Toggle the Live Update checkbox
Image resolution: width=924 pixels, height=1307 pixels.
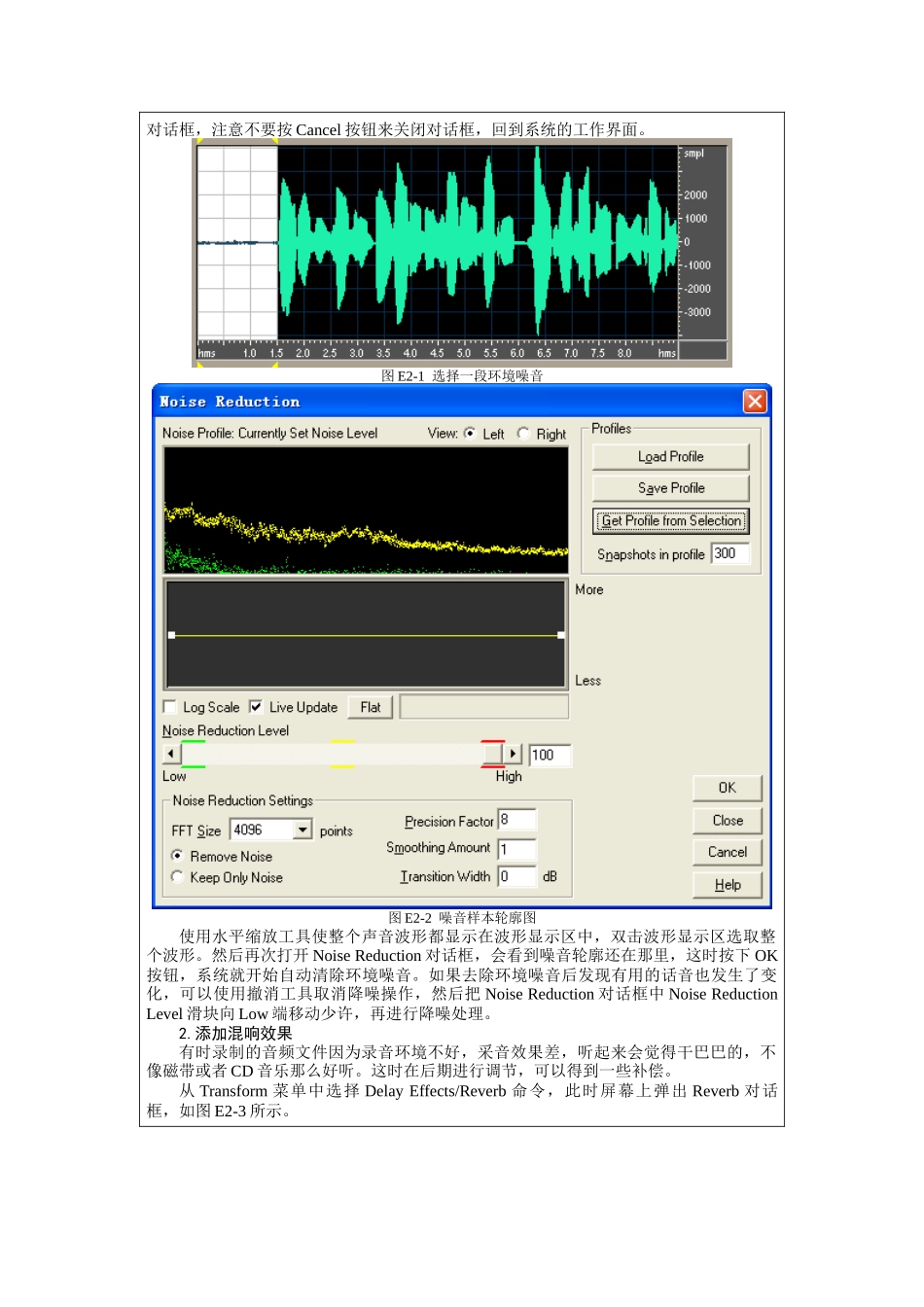pyautogui.click(x=256, y=707)
